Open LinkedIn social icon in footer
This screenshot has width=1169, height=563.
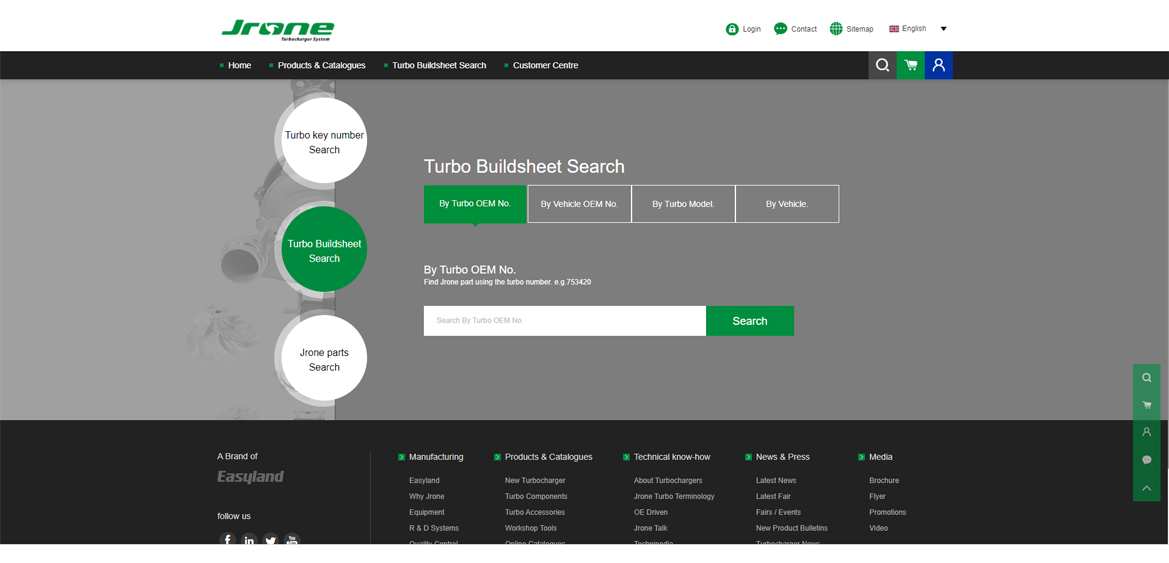click(x=249, y=539)
